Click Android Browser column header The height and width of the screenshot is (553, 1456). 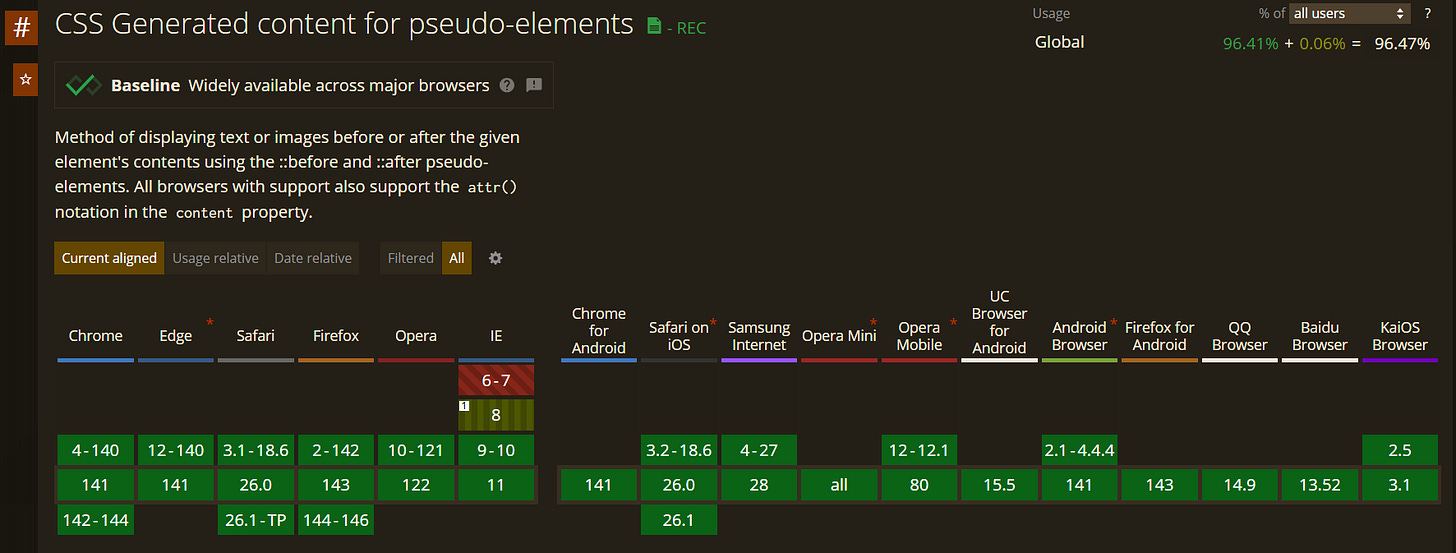click(1079, 336)
